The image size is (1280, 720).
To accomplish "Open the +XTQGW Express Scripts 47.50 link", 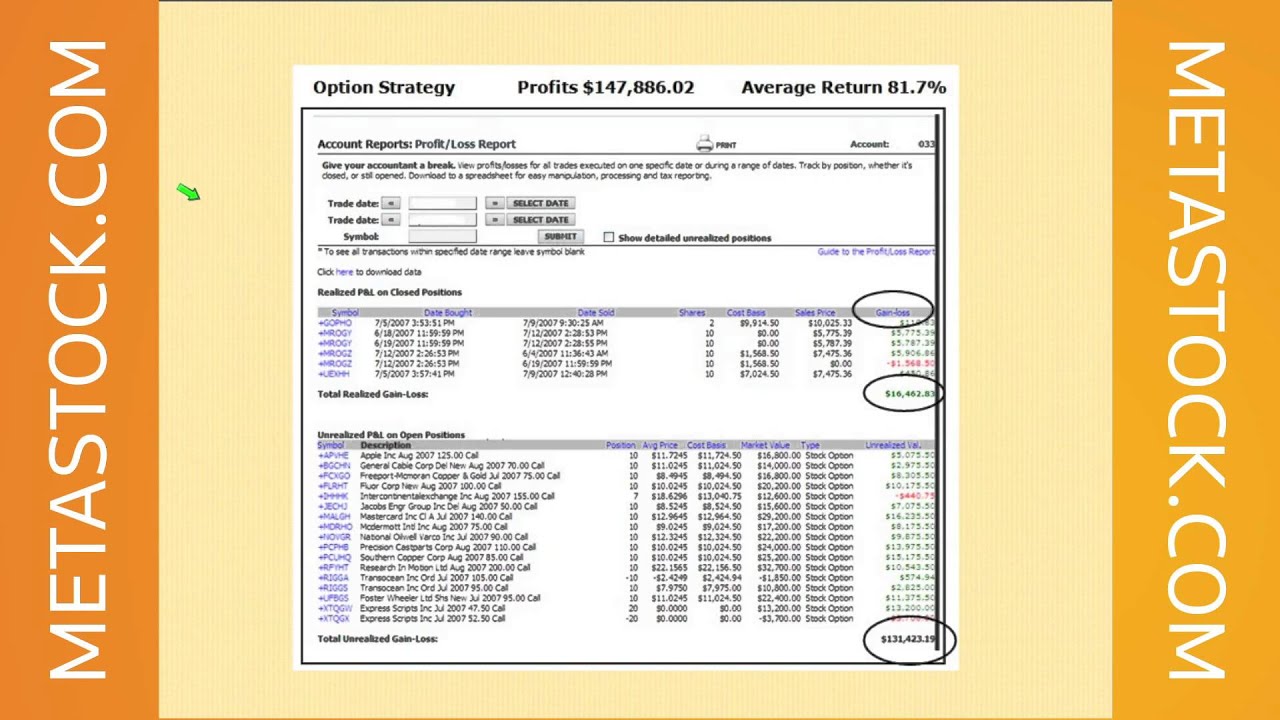I will point(335,608).
